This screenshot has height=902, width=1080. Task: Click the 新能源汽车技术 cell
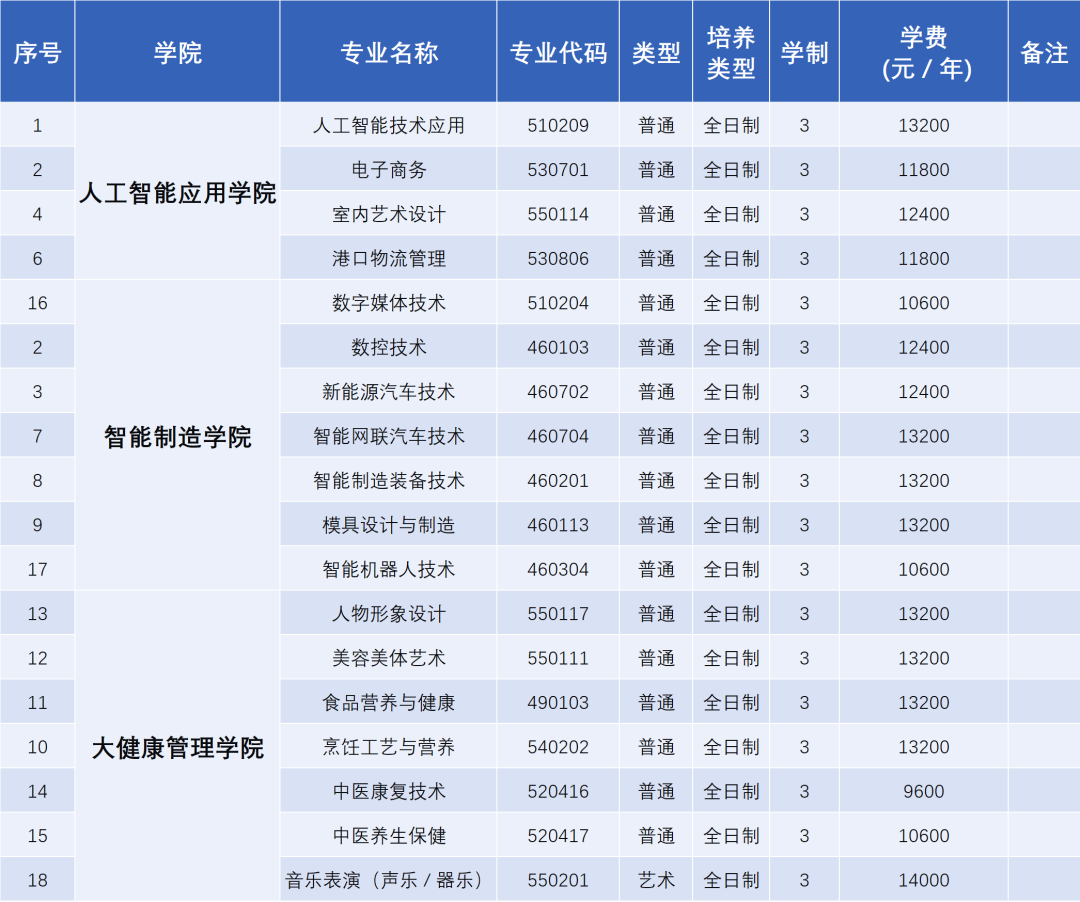[x=388, y=392]
